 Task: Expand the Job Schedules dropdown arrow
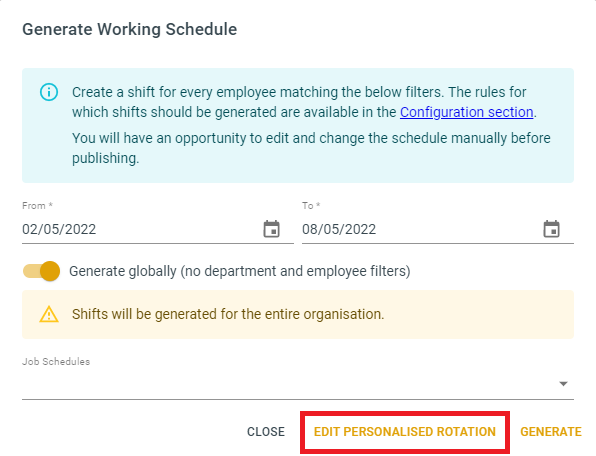pyautogui.click(x=563, y=384)
